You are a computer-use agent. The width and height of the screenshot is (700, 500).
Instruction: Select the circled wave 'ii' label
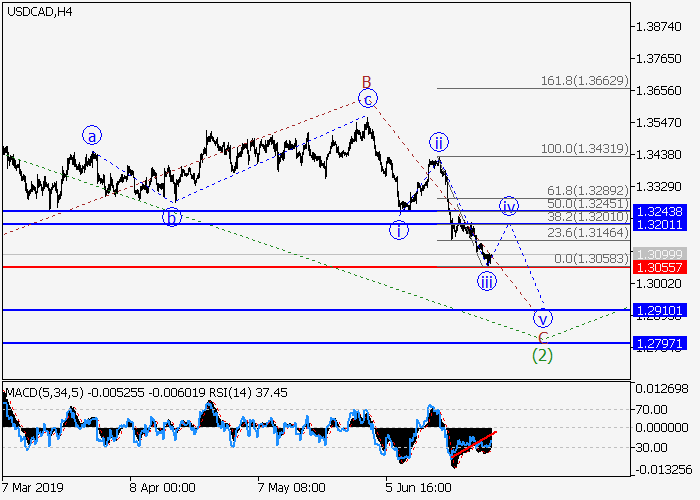coord(438,141)
